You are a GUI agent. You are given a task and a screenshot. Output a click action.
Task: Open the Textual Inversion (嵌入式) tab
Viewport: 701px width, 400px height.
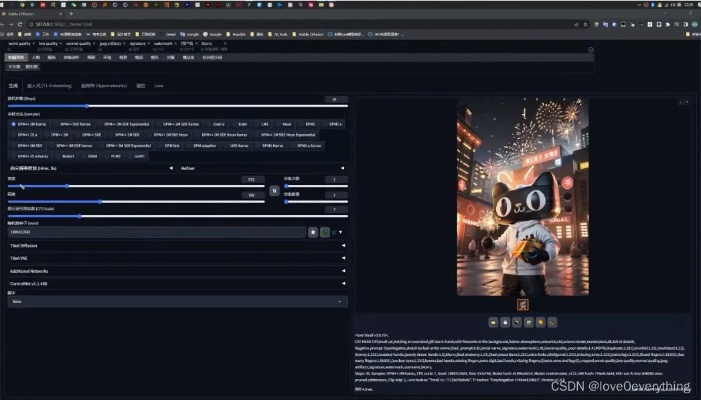[49, 86]
